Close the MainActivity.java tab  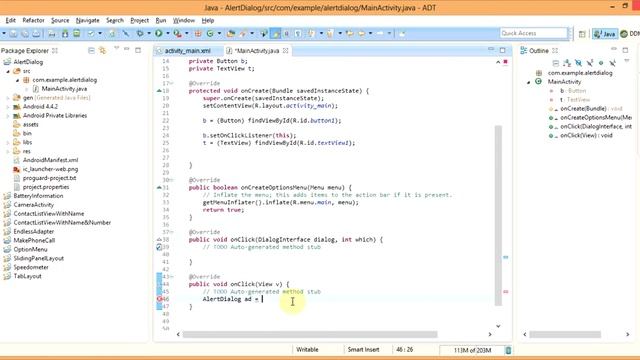(x=285, y=51)
